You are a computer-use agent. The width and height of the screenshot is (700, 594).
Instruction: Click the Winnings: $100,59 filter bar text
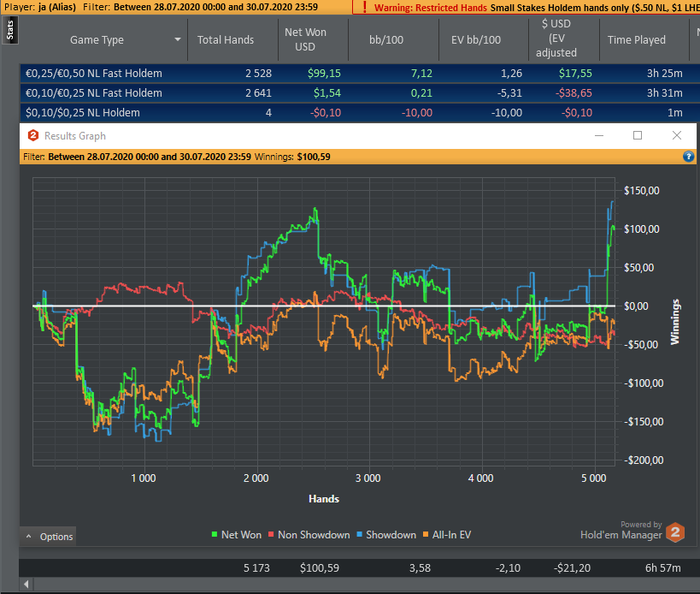292,157
